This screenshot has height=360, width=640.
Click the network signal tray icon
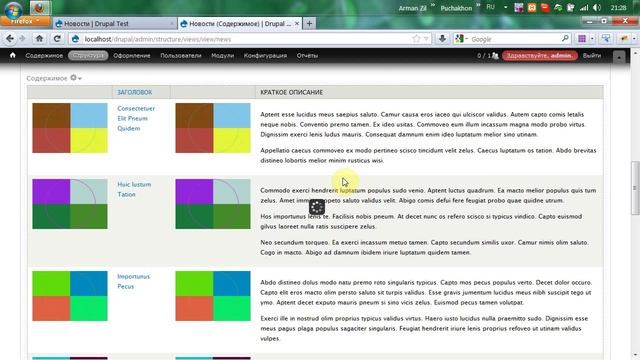point(584,7)
